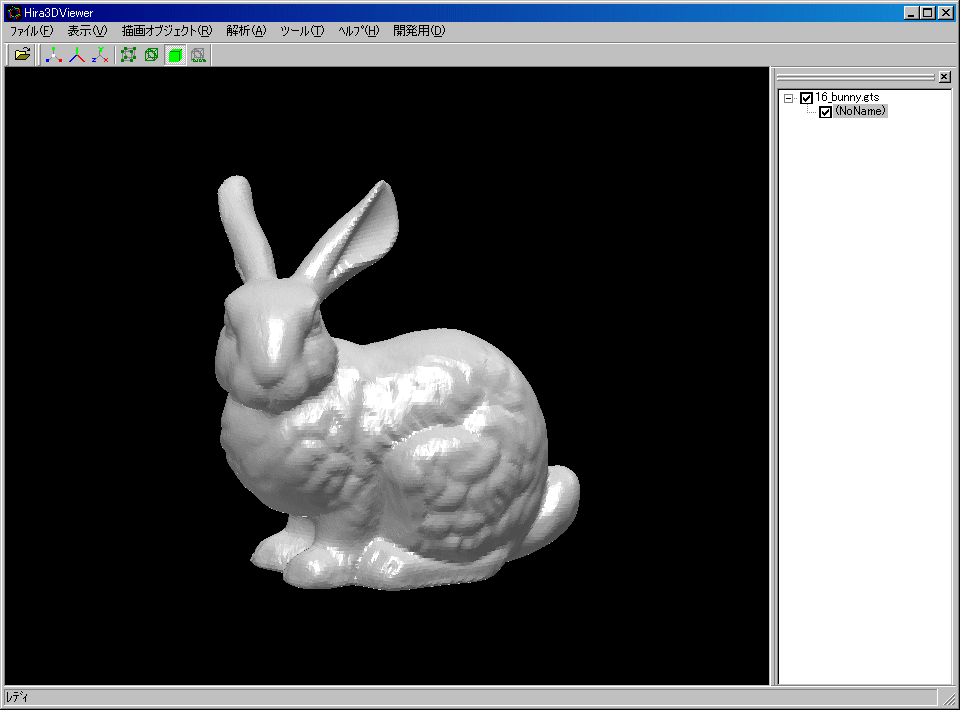Select the (NoName) tree item

(860, 111)
